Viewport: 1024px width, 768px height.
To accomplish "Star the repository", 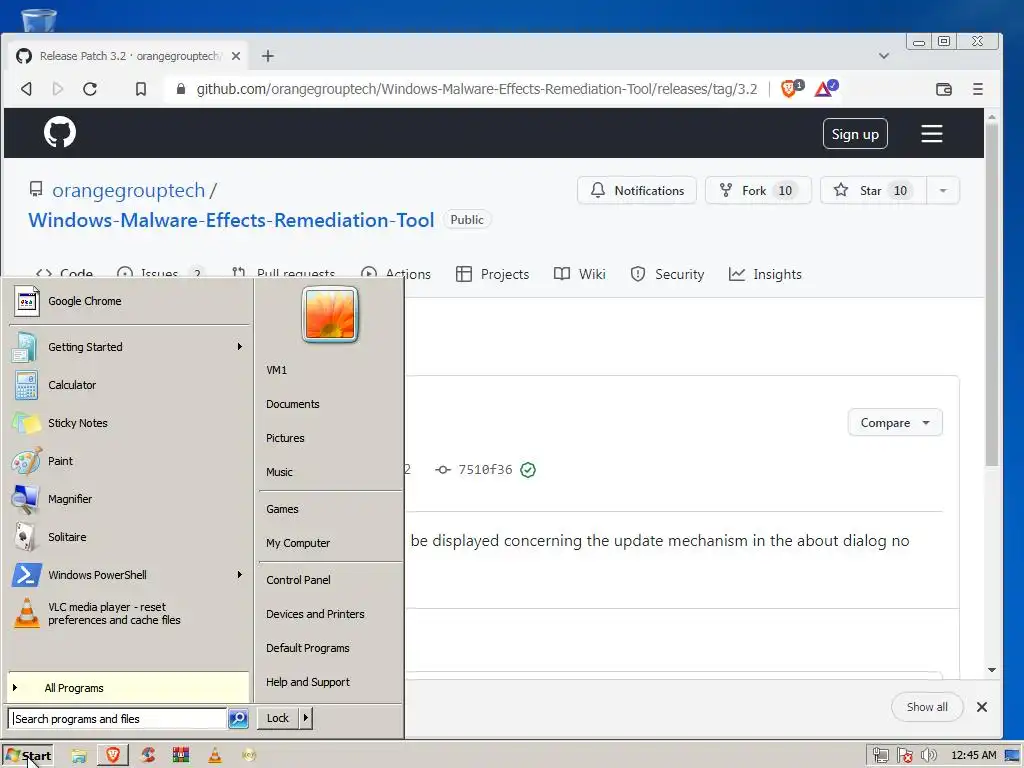I will 873,191.
